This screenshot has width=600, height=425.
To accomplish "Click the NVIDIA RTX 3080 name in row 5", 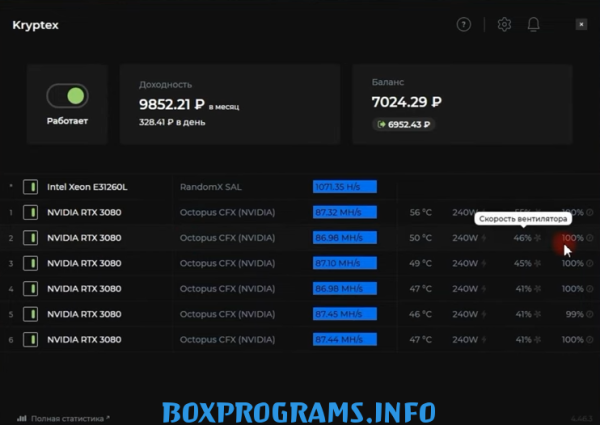I will coord(84,314).
